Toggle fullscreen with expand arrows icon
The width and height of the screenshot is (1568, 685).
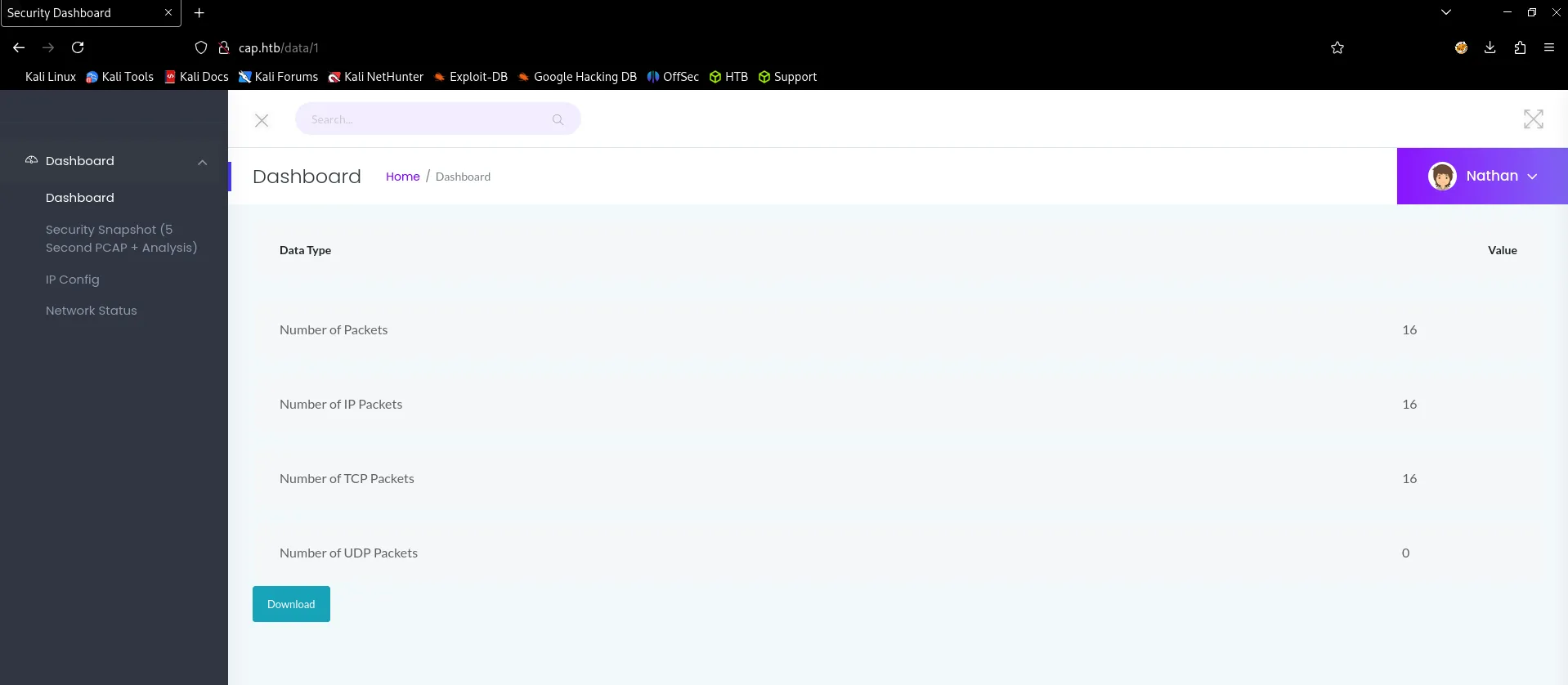click(1534, 119)
